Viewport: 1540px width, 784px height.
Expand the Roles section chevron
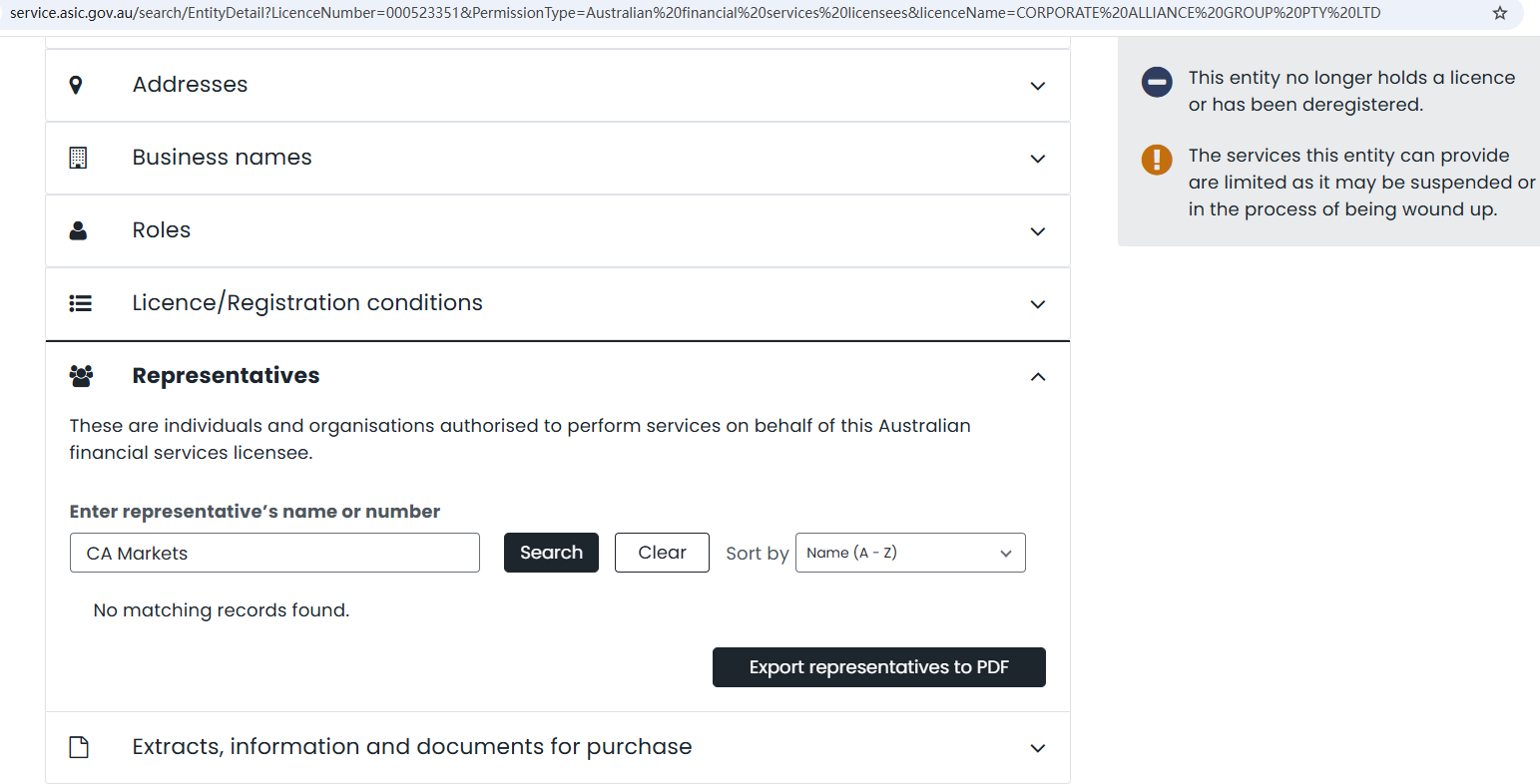[1038, 231]
